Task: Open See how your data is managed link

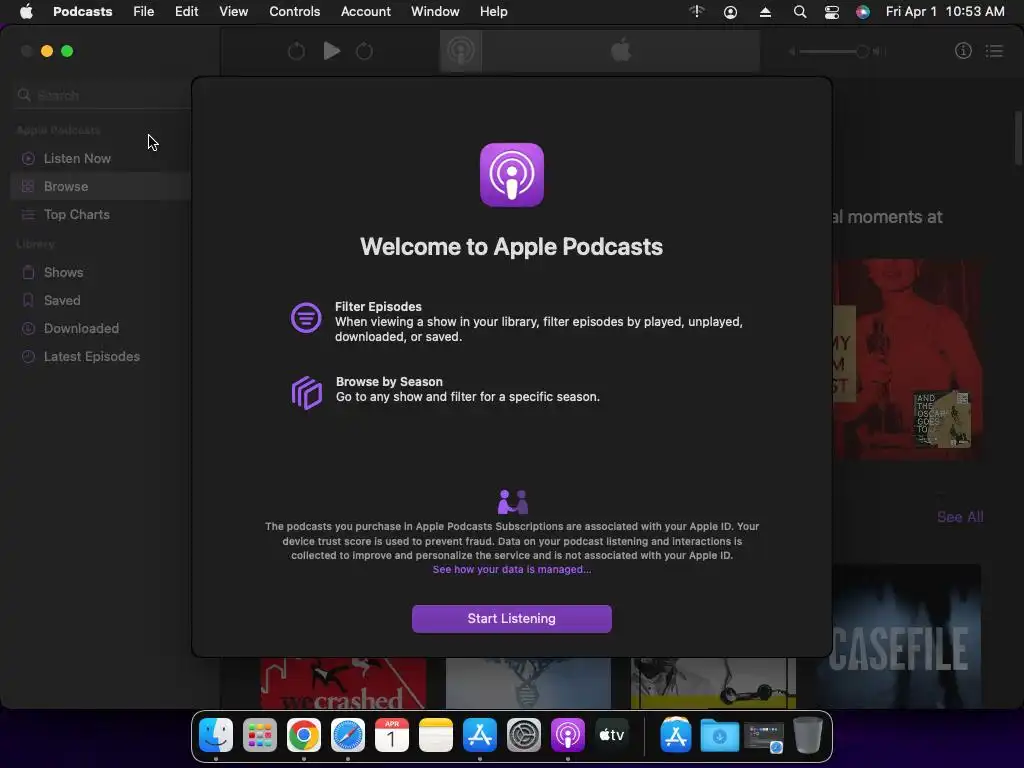Action: pos(511,569)
